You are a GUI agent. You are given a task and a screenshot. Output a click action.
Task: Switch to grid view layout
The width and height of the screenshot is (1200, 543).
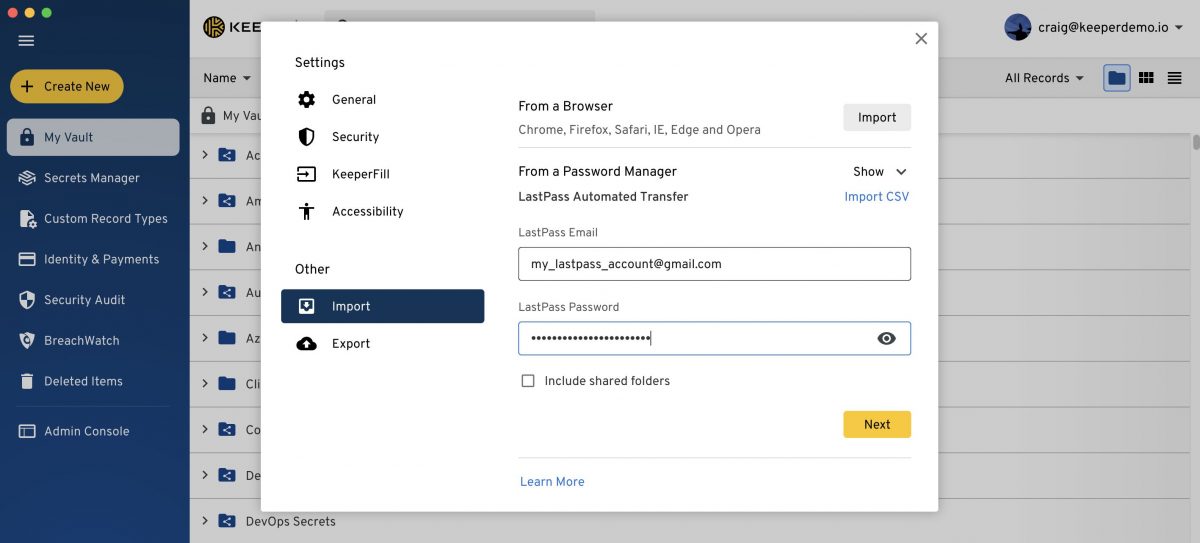pos(1146,78)
